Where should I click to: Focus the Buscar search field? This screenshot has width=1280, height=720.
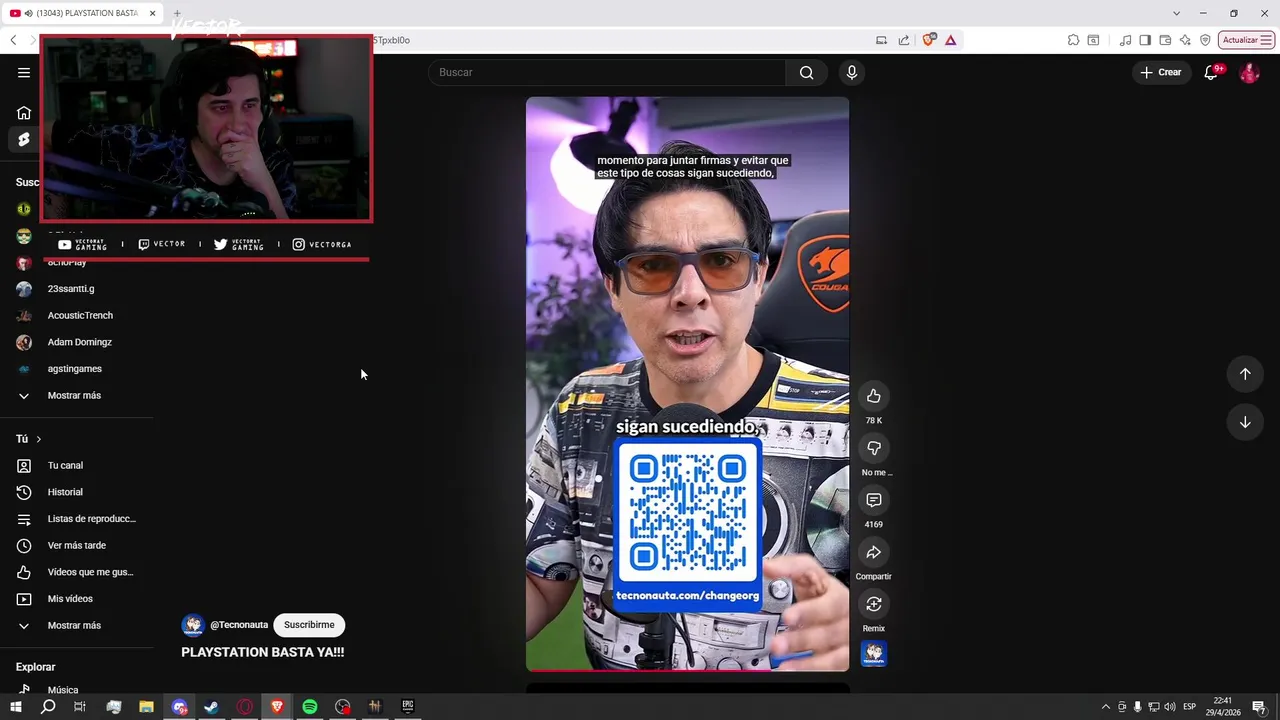(x=607, y=72)
